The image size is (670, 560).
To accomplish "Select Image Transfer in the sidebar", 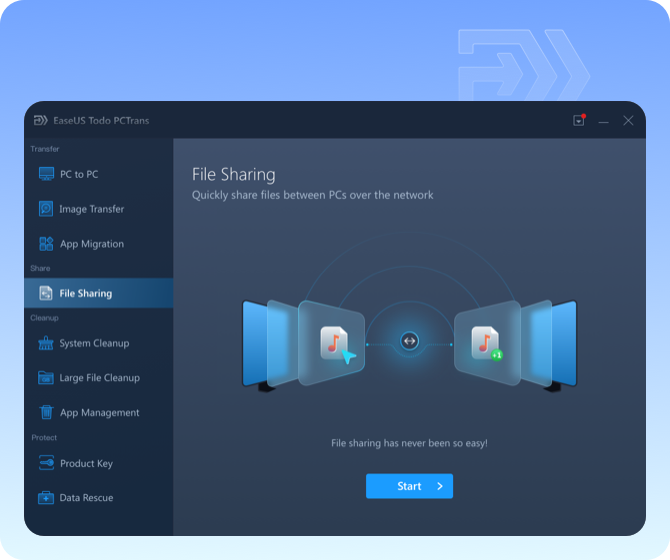I will tap(99, 209).
